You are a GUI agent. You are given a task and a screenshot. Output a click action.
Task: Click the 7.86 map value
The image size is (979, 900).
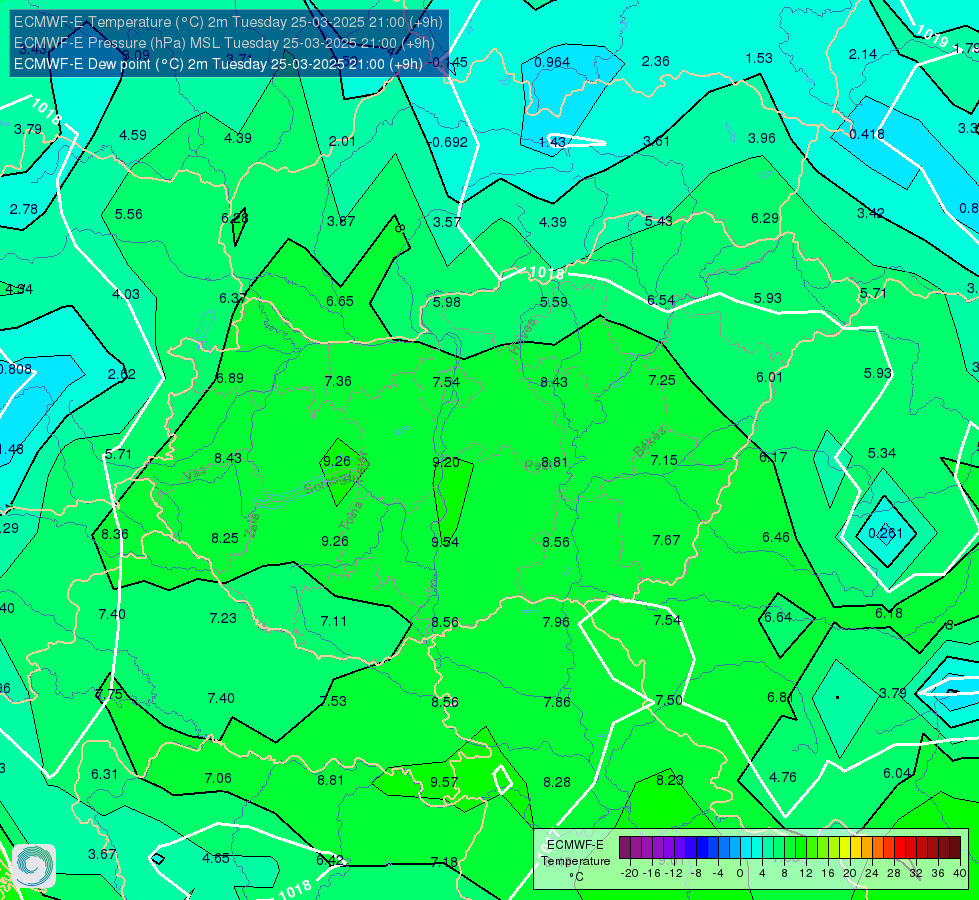click(x=557, y=702)
